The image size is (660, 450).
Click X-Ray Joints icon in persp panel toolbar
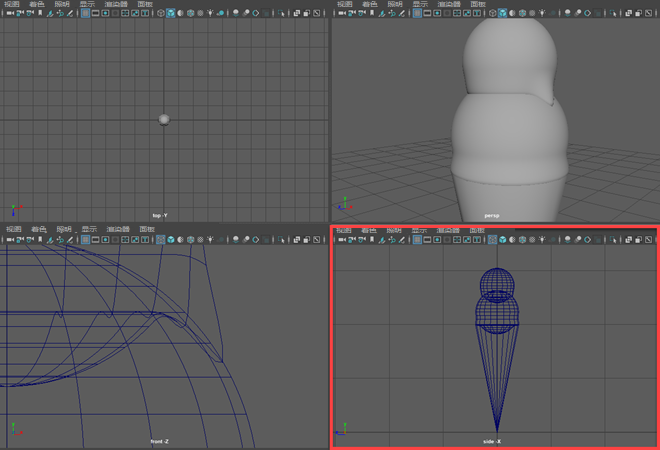point(648,13)
